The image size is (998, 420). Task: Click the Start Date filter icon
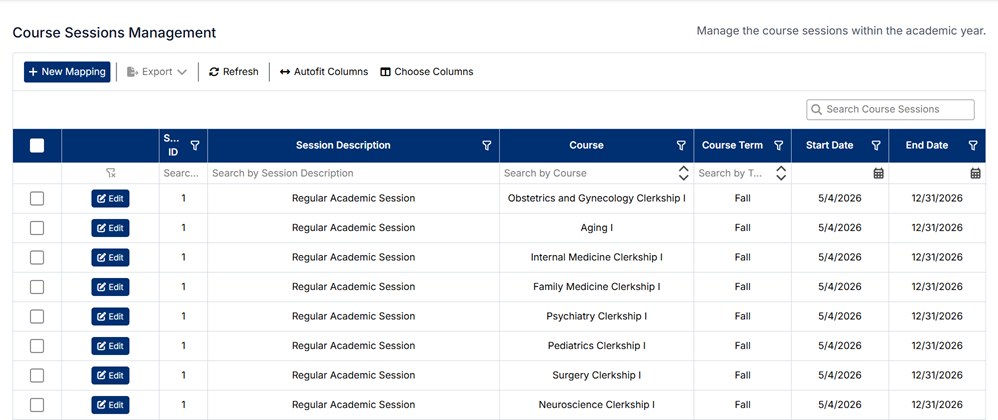point(876,145)
